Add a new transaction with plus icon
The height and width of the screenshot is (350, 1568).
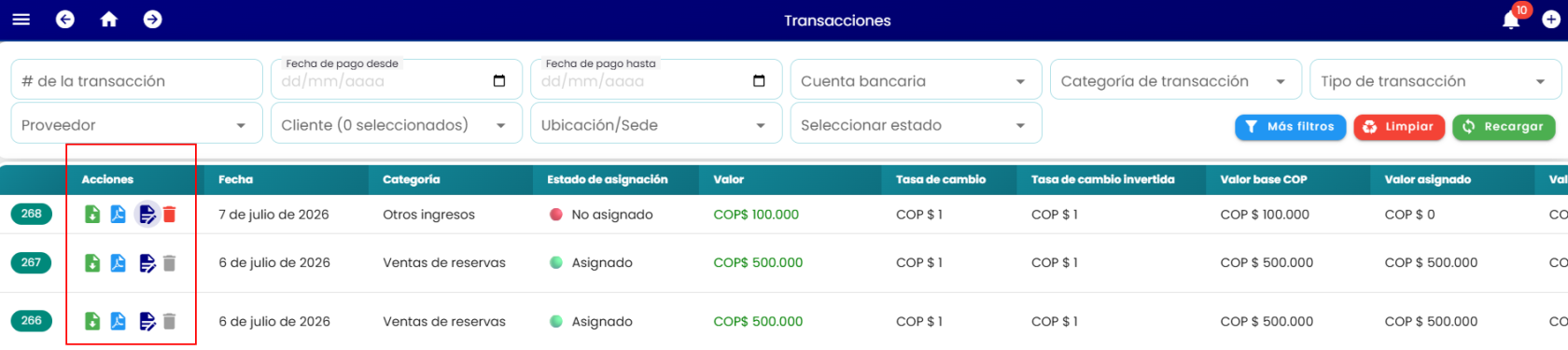(1551, 20)
